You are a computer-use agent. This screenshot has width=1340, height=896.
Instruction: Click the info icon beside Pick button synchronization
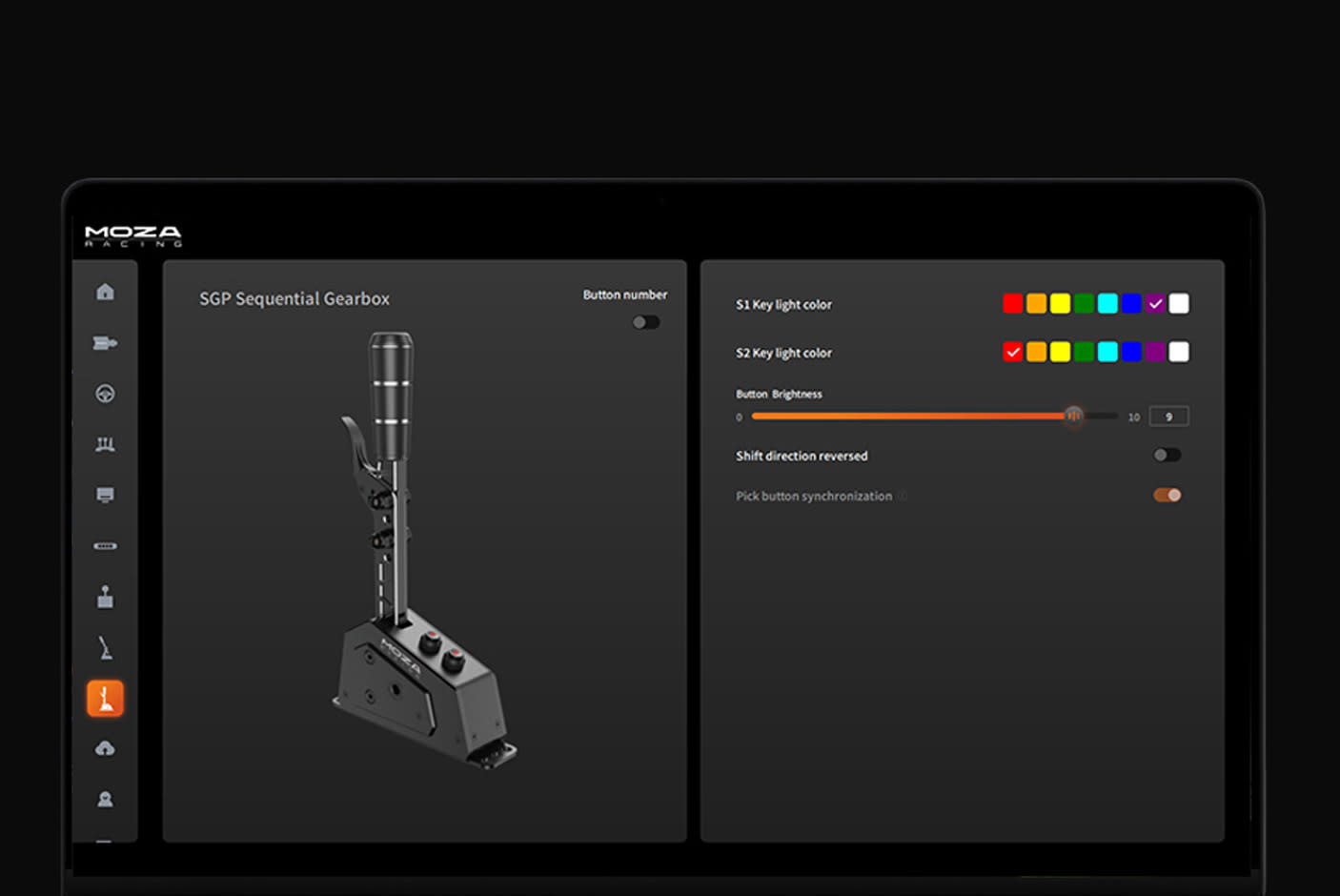pyautogui.click(x=902, y=497)
